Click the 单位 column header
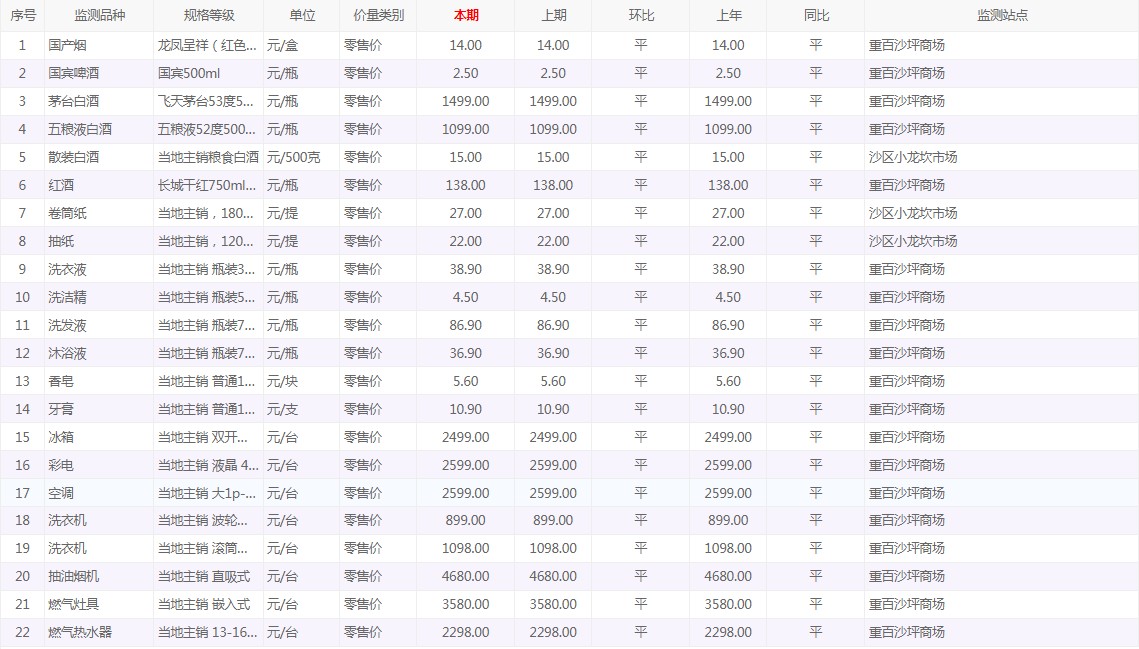Image resolution: width=1139 pixels, height=649 pixels. click(x=302, y=15)
